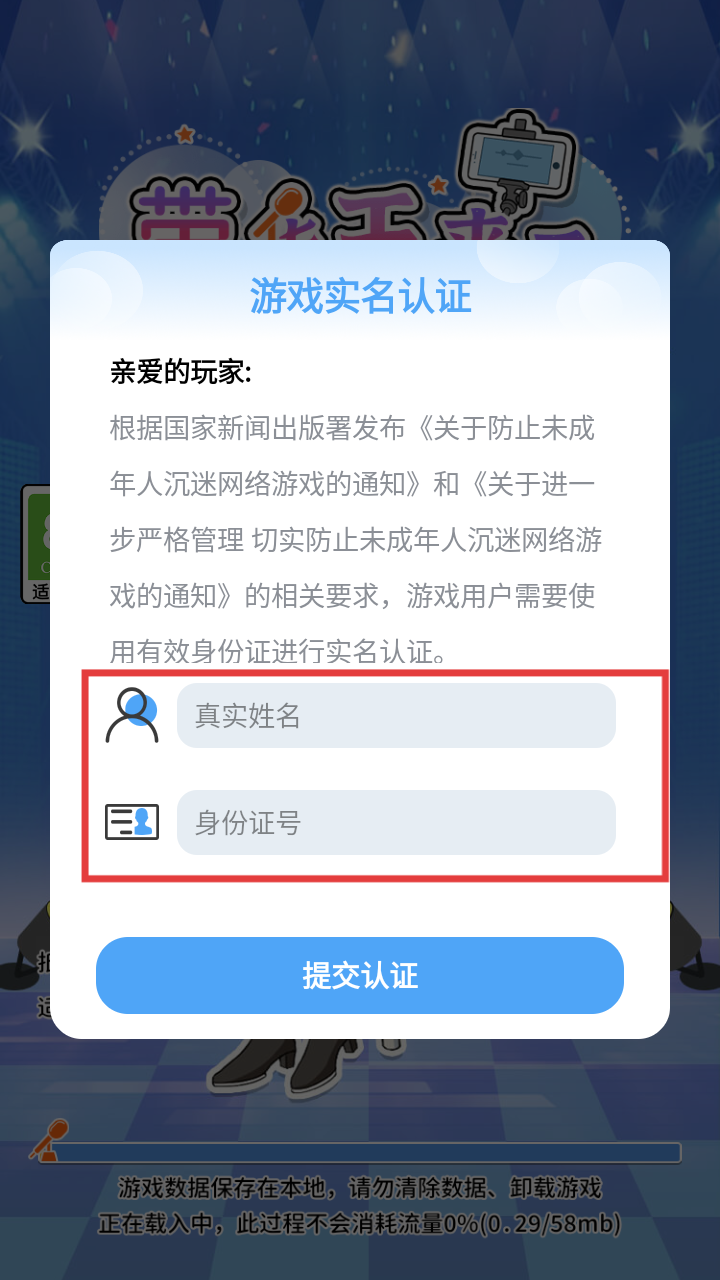
Task: Focus the 身份证号 input field
Action: pyautogui.click(x=396, y=822)
